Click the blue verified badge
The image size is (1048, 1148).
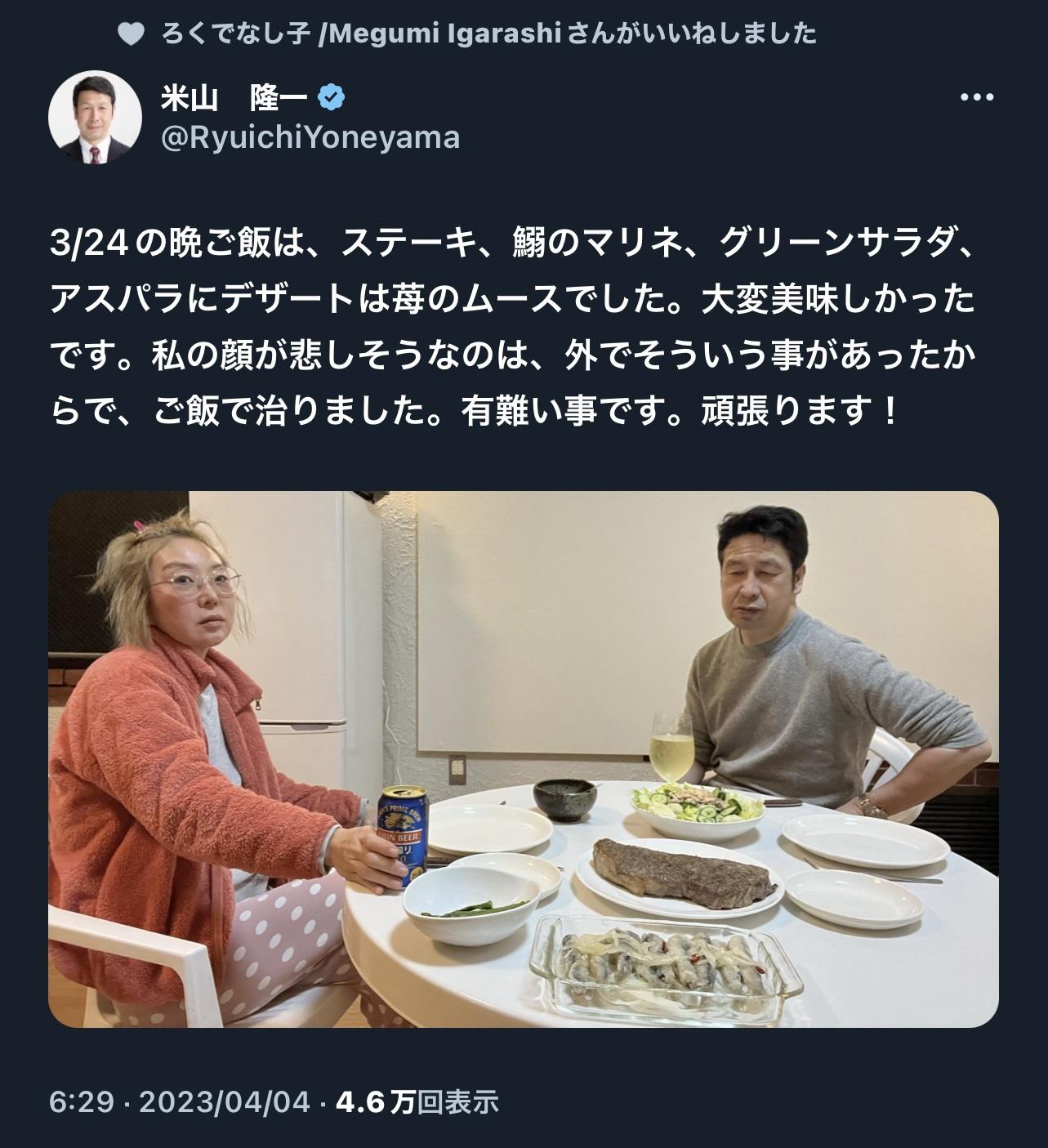(x=331, y=99)
